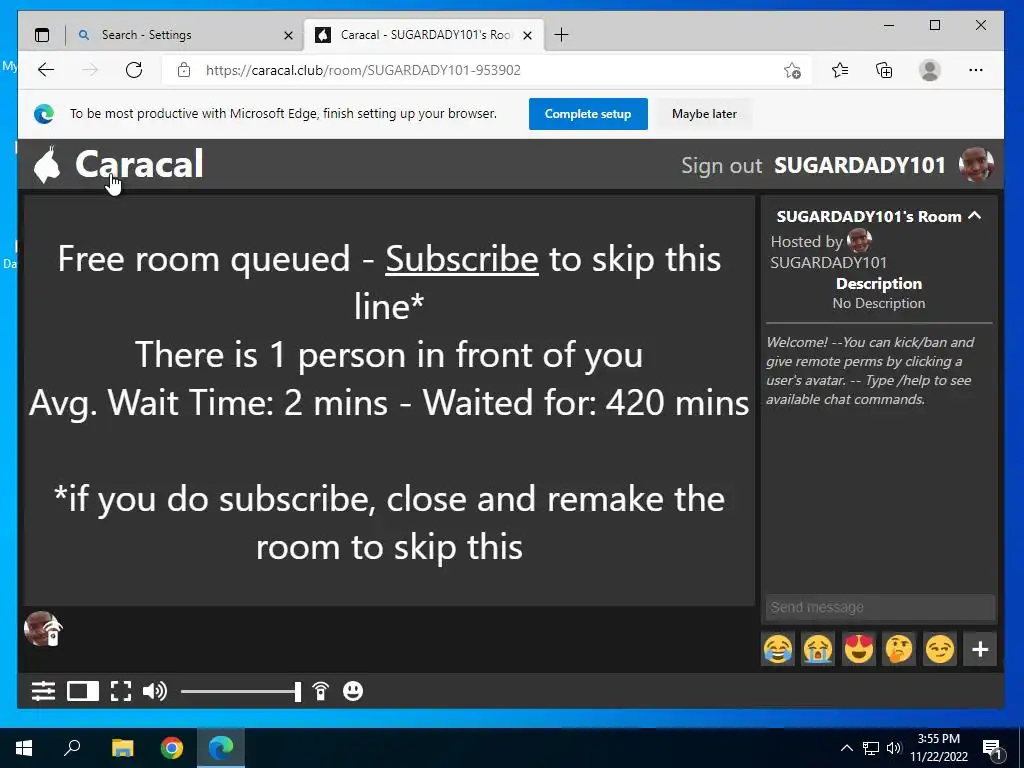Screen dimensions: 1024x768
Task: Enter fullscreen via the bracket icon
Action: pyautogui.click(x=121, y=691)
